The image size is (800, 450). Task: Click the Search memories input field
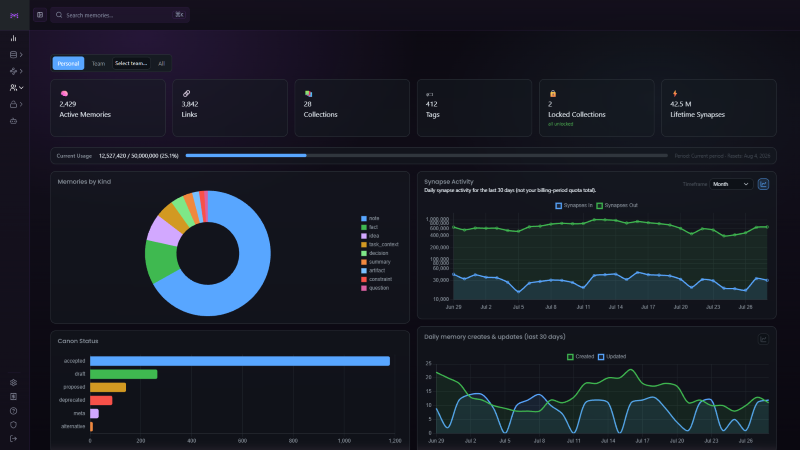point(120,15)
